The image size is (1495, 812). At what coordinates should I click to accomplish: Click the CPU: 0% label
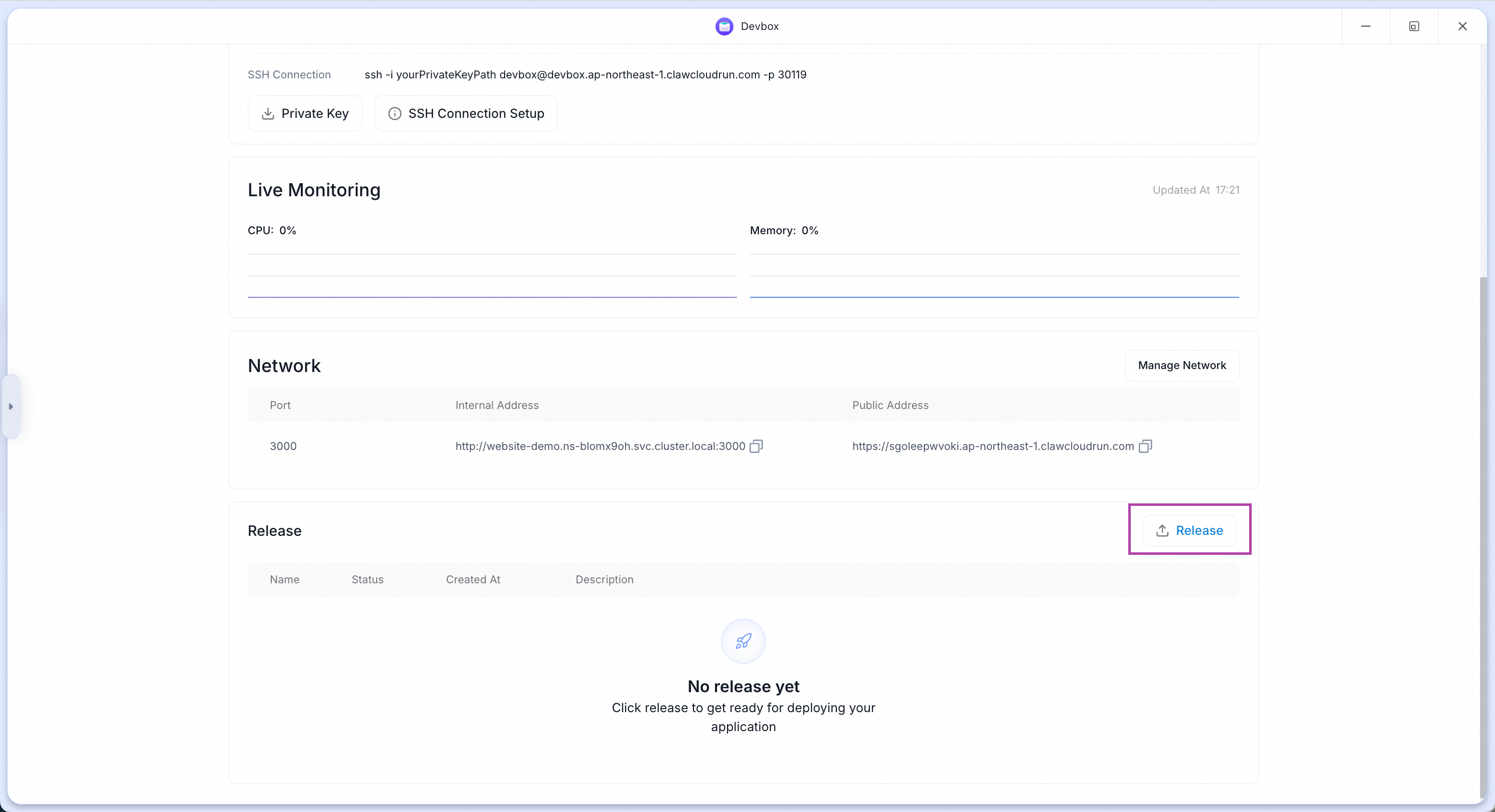pos(272,230)
